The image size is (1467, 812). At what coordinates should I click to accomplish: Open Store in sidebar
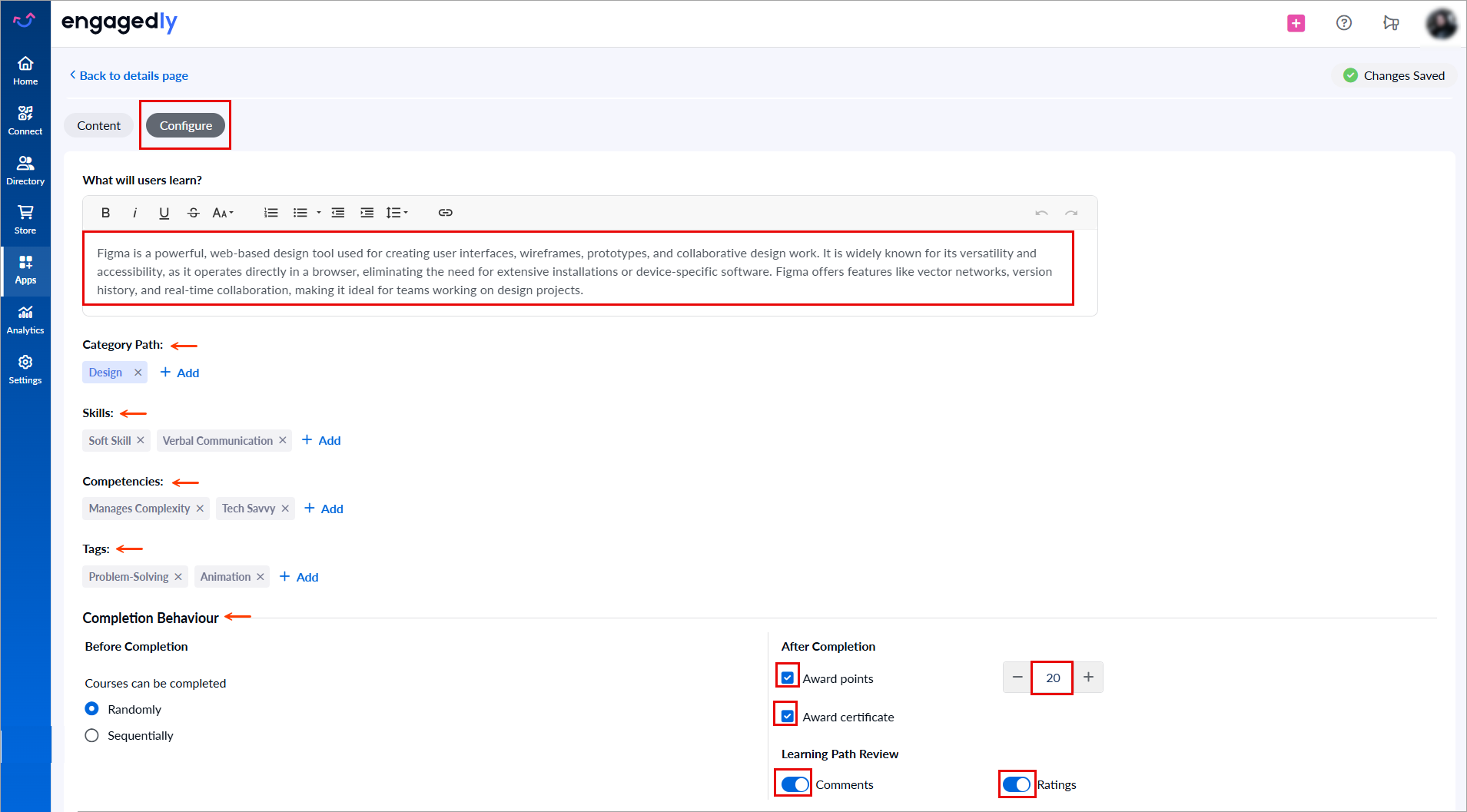[25, 220]
